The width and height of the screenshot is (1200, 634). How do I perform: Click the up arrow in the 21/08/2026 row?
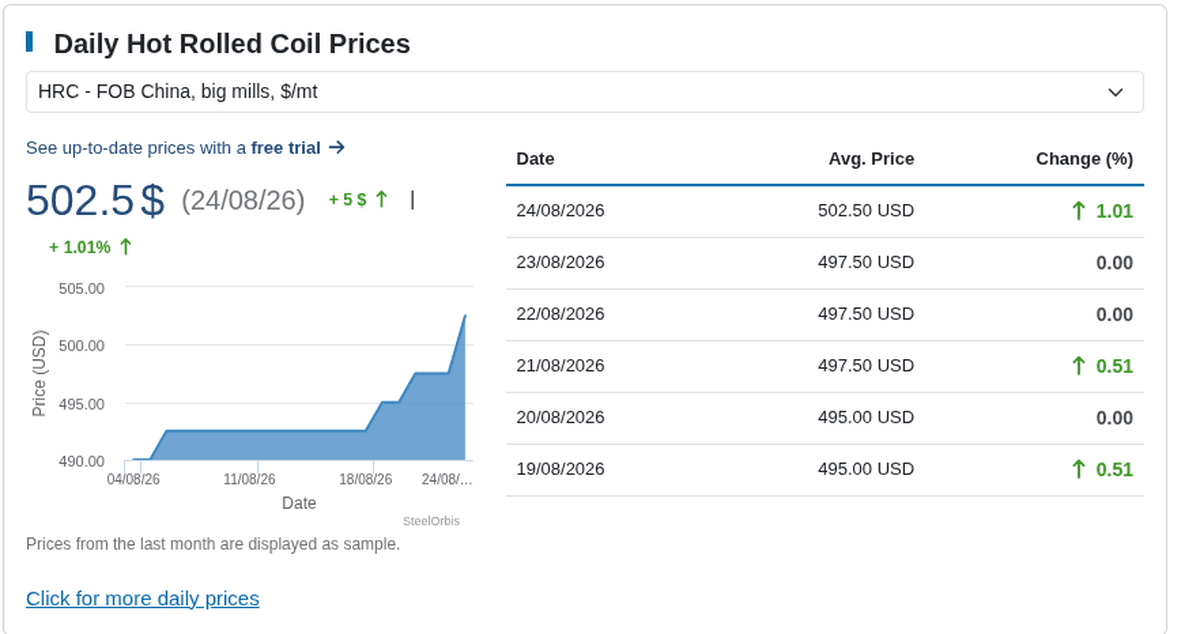[1078, 366]
